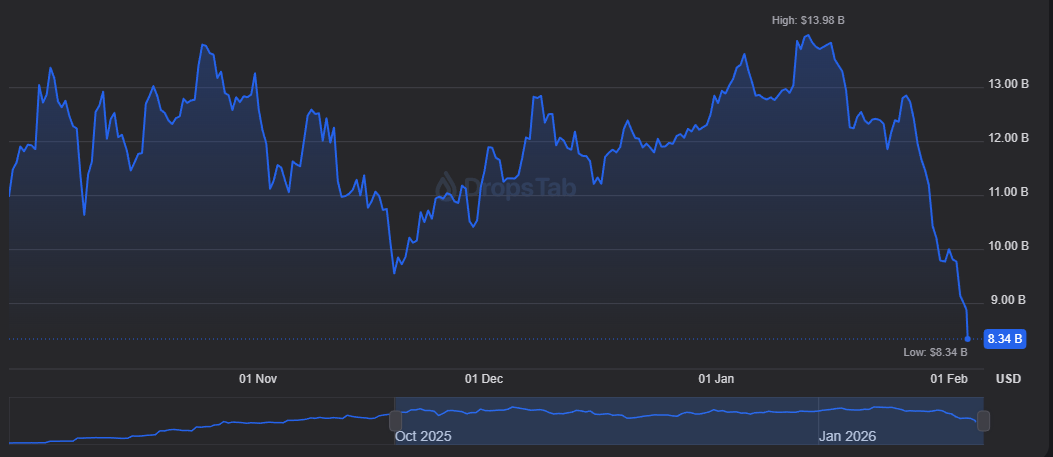Screen dimensions: 1053x457
Task: Click the 12.00 B y-axis label
Action: tap(1008, 138)
